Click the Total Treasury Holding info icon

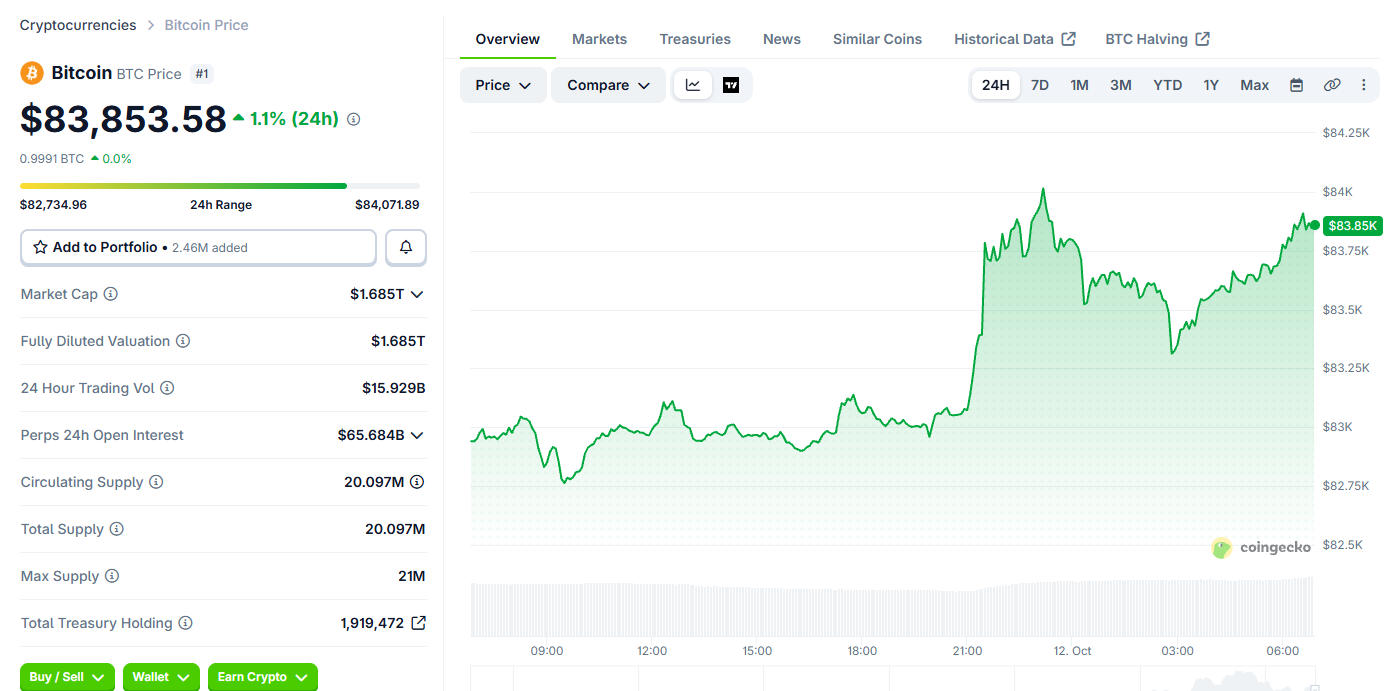click(x=185, y=623)
